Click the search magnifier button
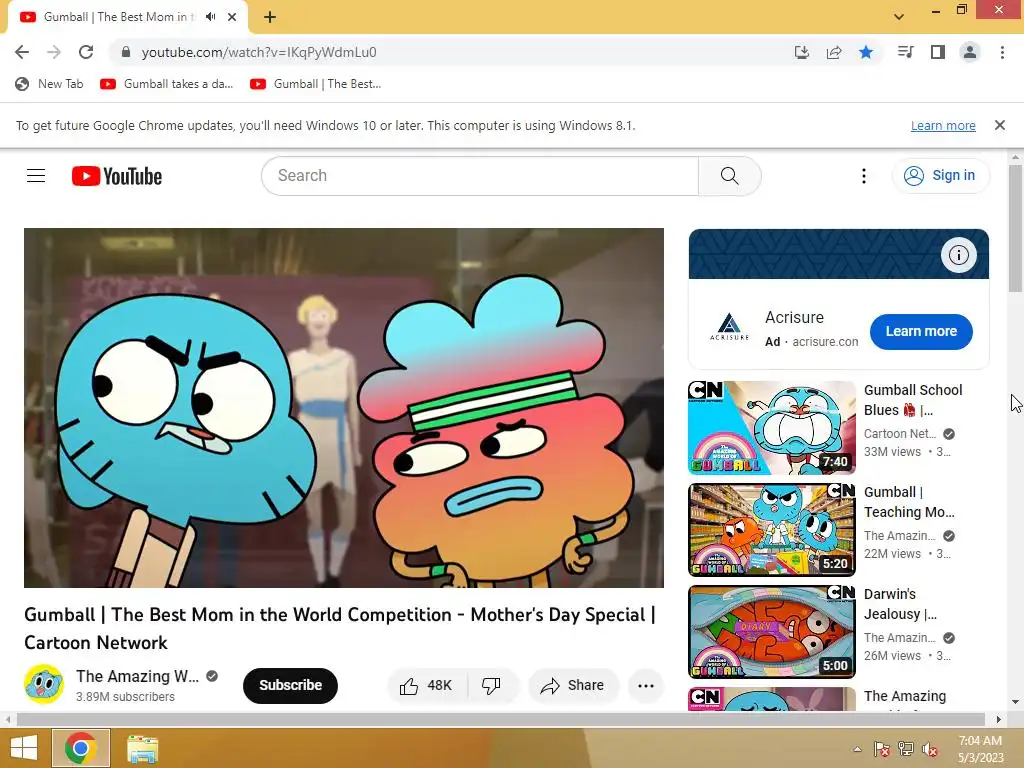The height and width of the screenshot is (768, 1024). point(729,176)
